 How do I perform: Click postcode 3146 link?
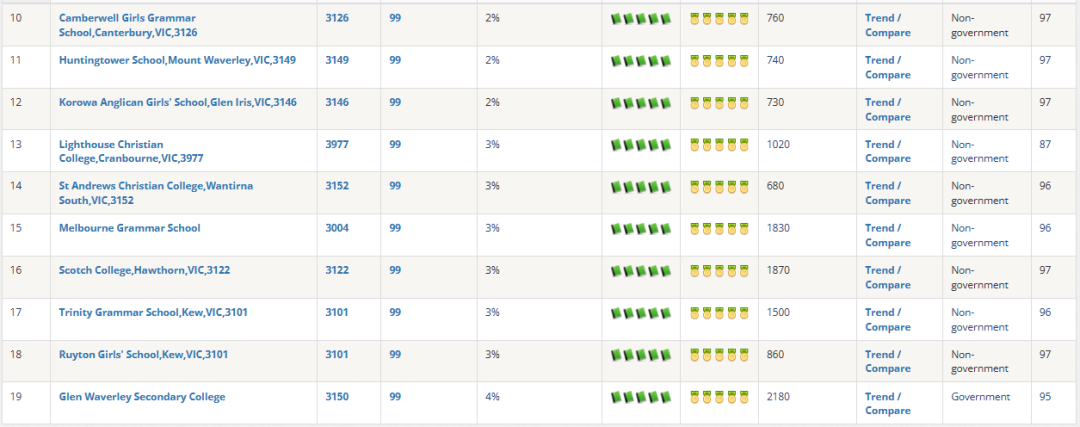point(337,102)
